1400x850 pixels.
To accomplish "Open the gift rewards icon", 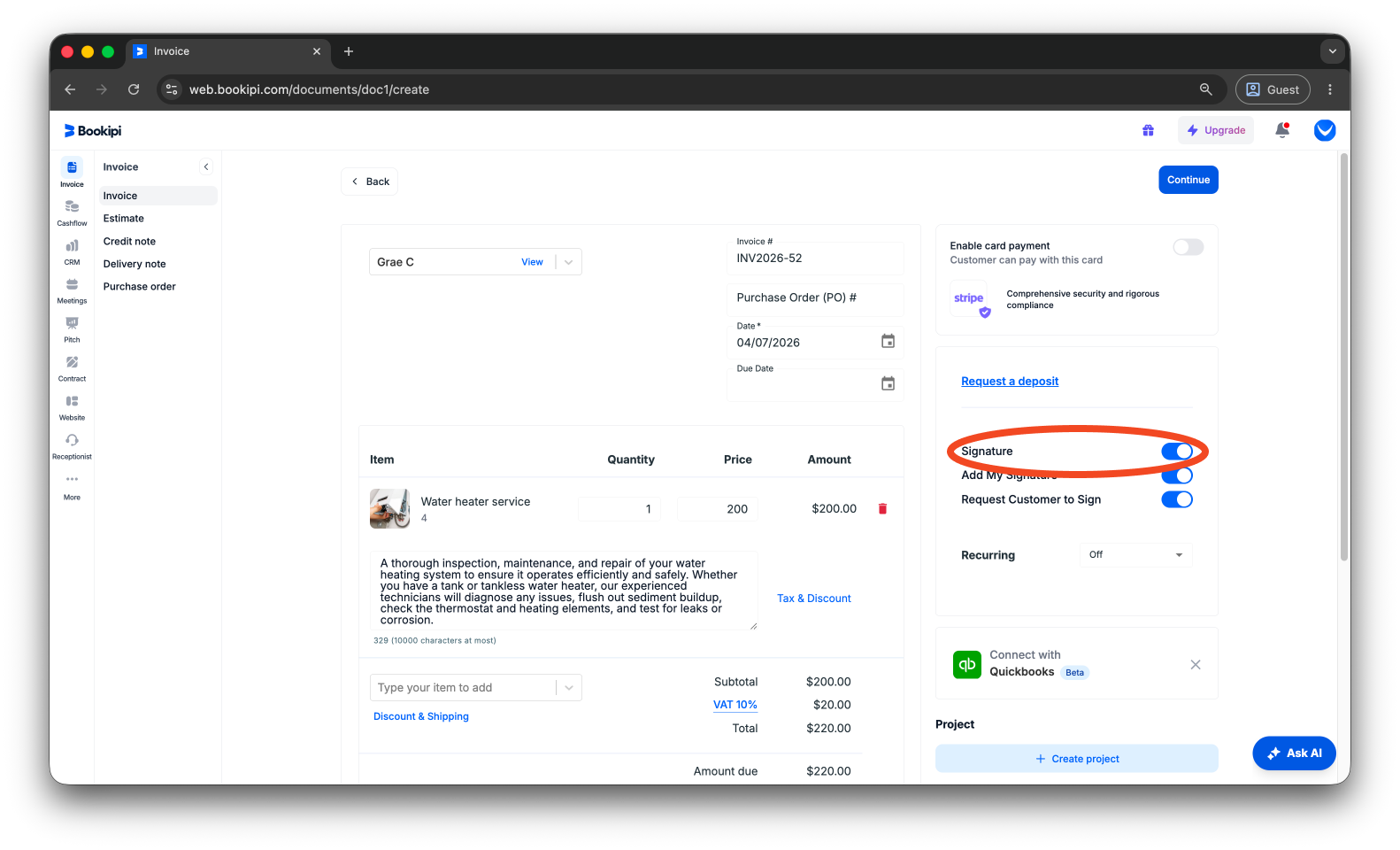I will [x=1148, y=130].
